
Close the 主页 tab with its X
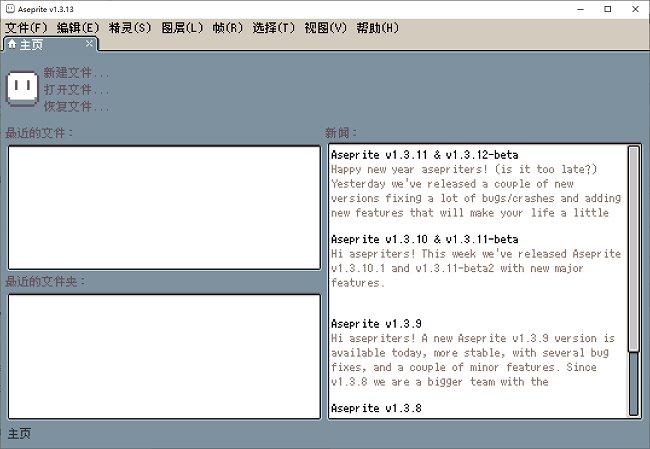pyautogui.click(x=89, y=43)
